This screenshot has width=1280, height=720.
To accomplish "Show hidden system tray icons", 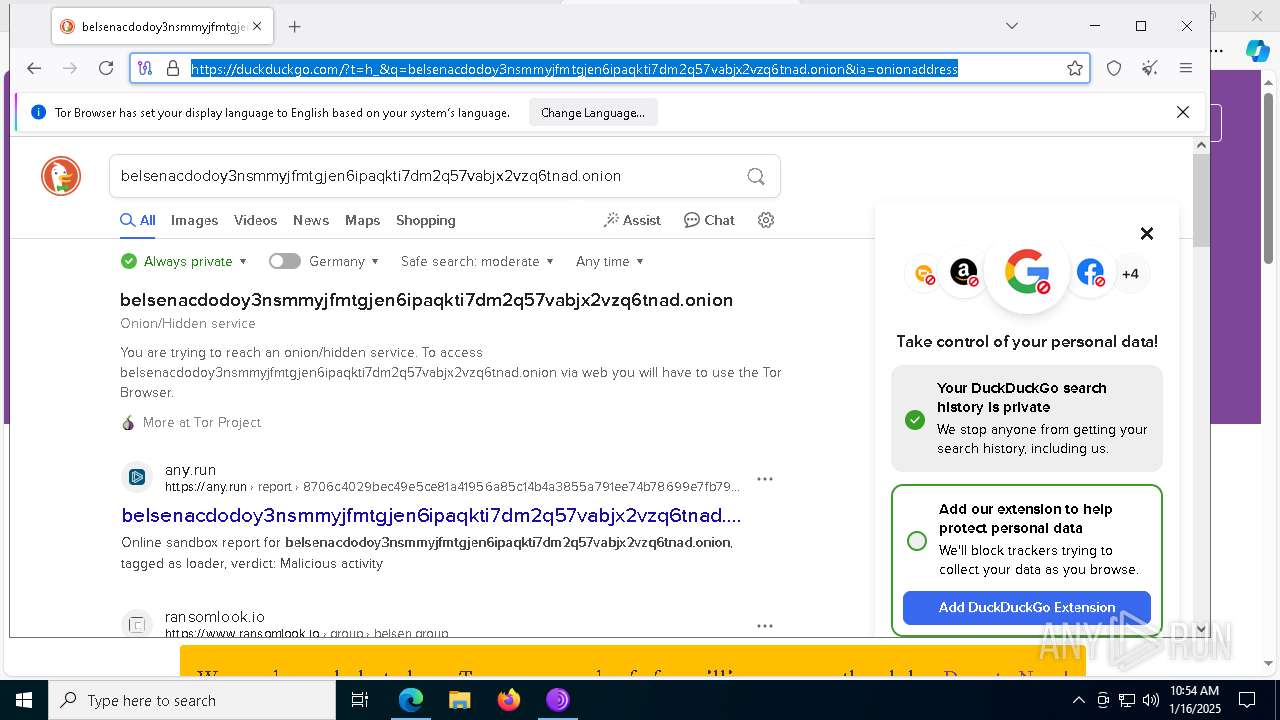I will (x=1078, y=700).
